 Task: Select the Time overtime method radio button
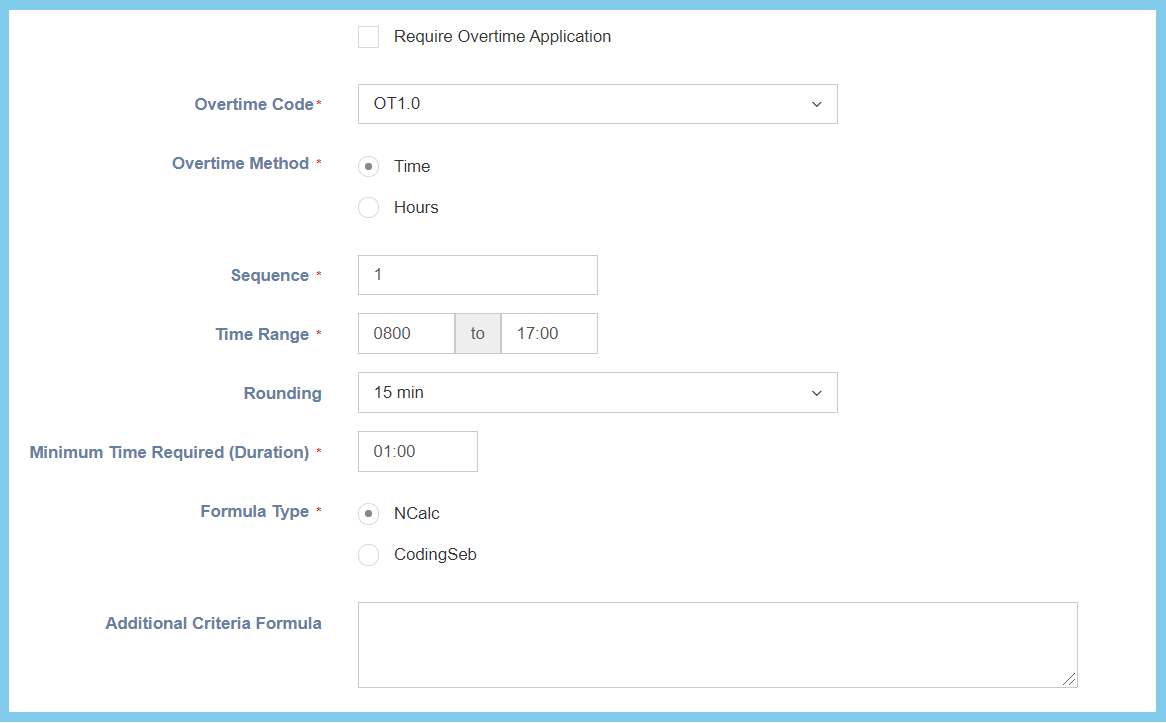click(x=369, y=167)
